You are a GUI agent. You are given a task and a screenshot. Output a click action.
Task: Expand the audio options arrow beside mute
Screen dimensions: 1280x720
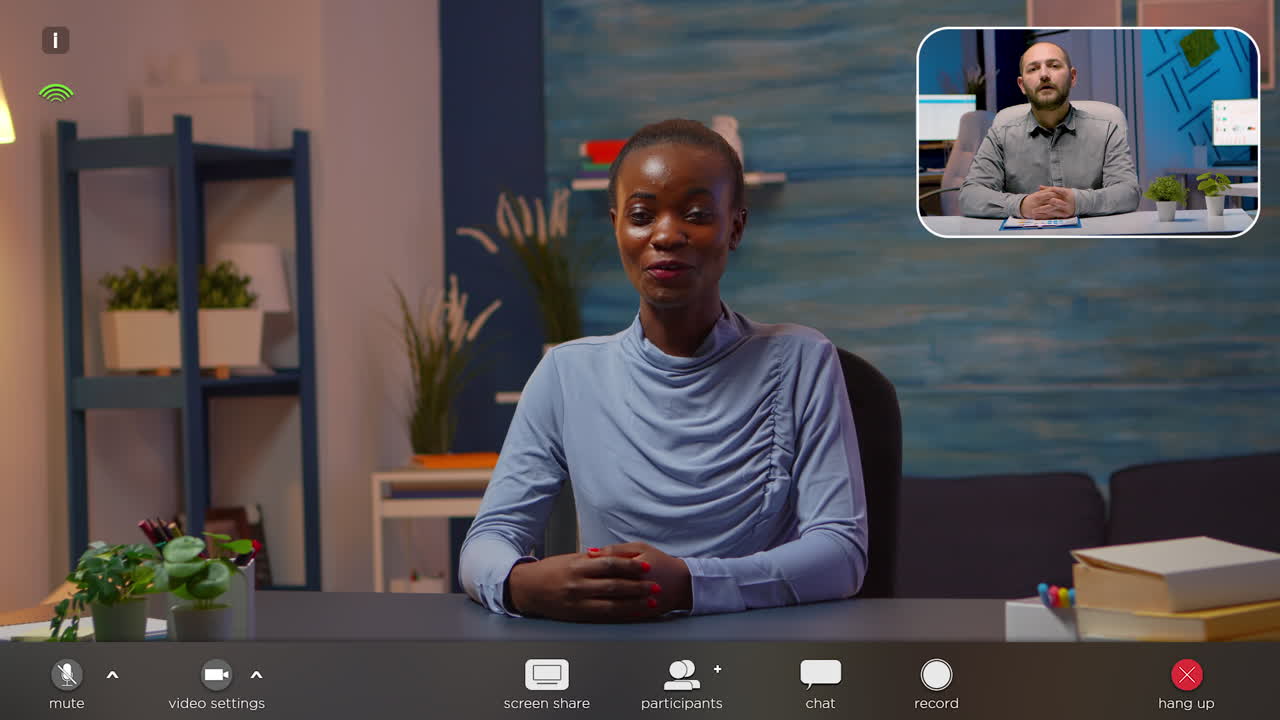click(x=112, y=675)
